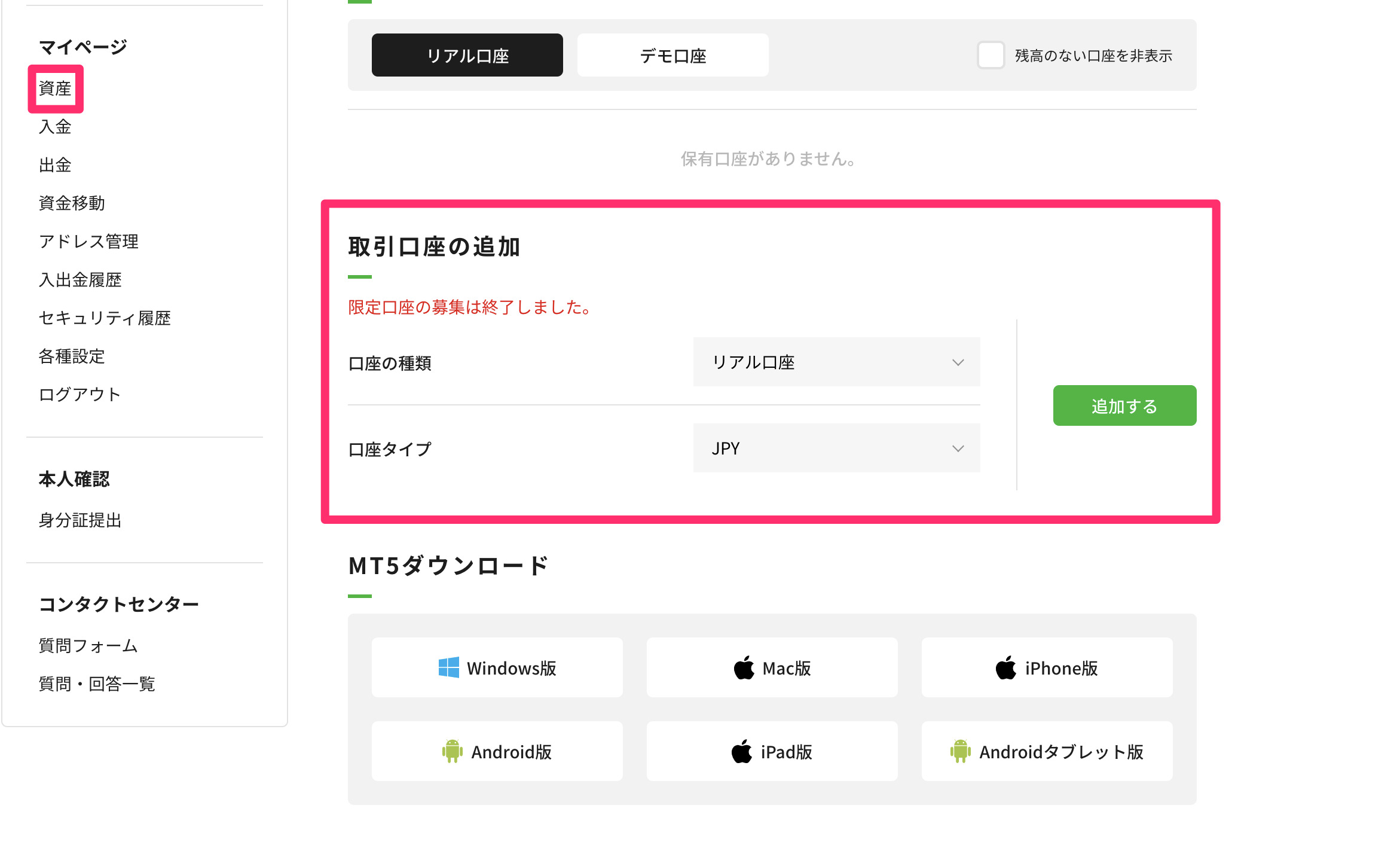Open the 口座の種類 dropdown showing リアル口座

click(x=836, y=362)
